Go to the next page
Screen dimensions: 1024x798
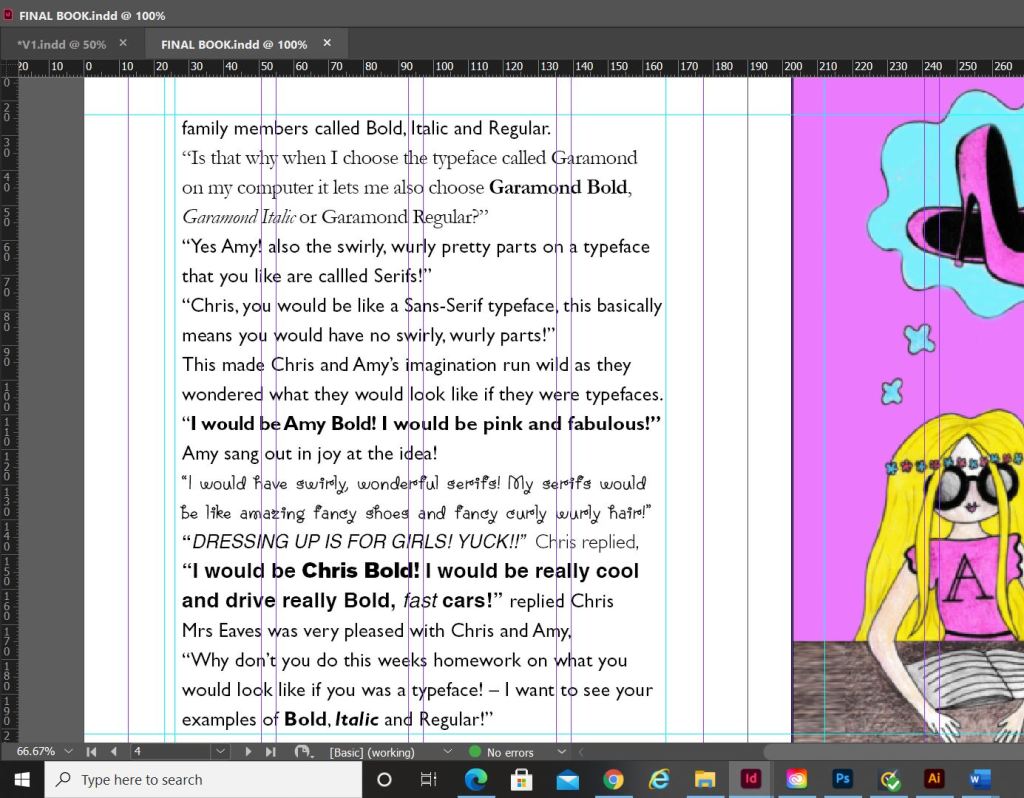point(248,751)
